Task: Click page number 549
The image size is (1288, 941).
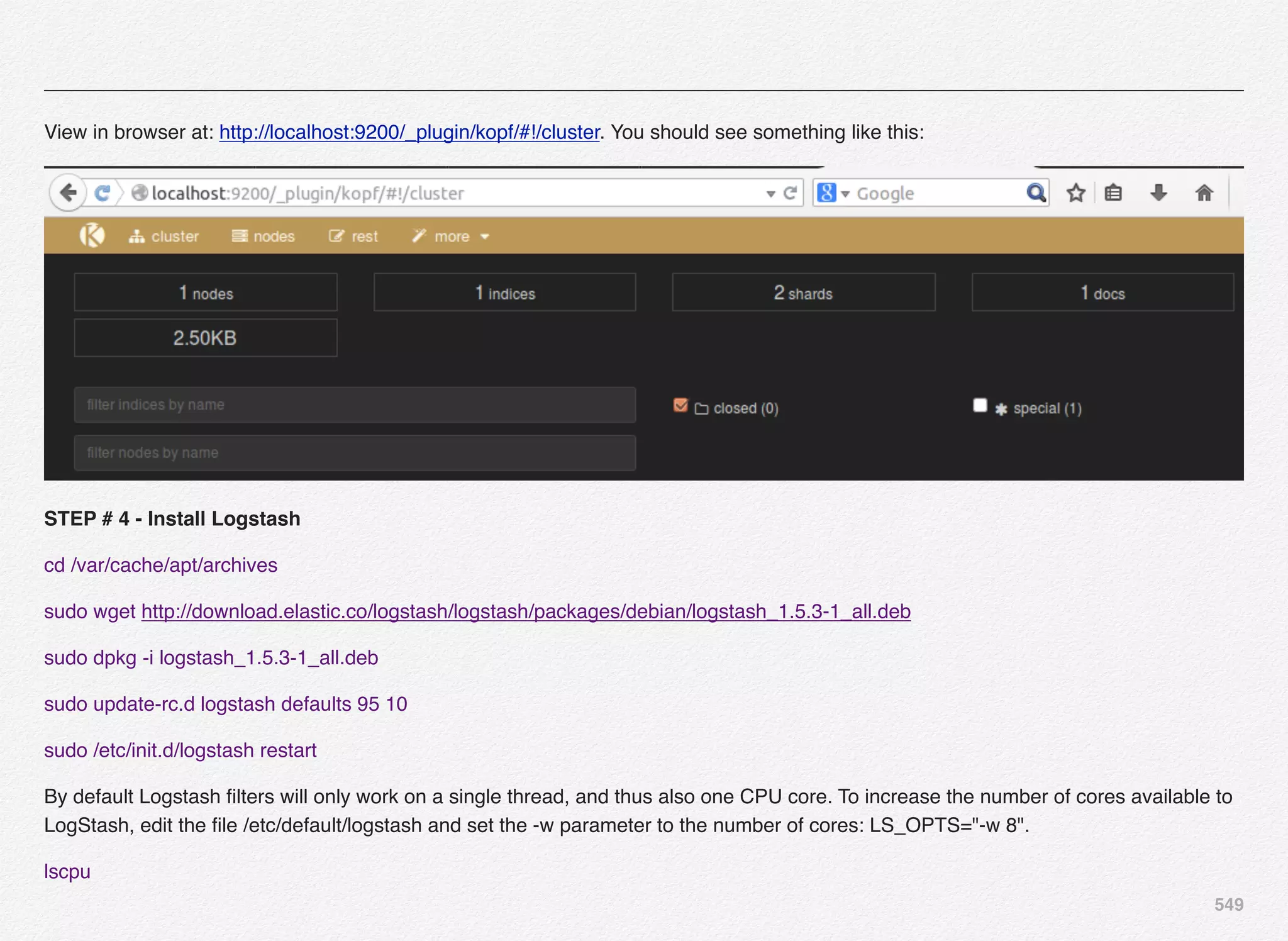Action: pyautogui.click(x=1229, y=905)
